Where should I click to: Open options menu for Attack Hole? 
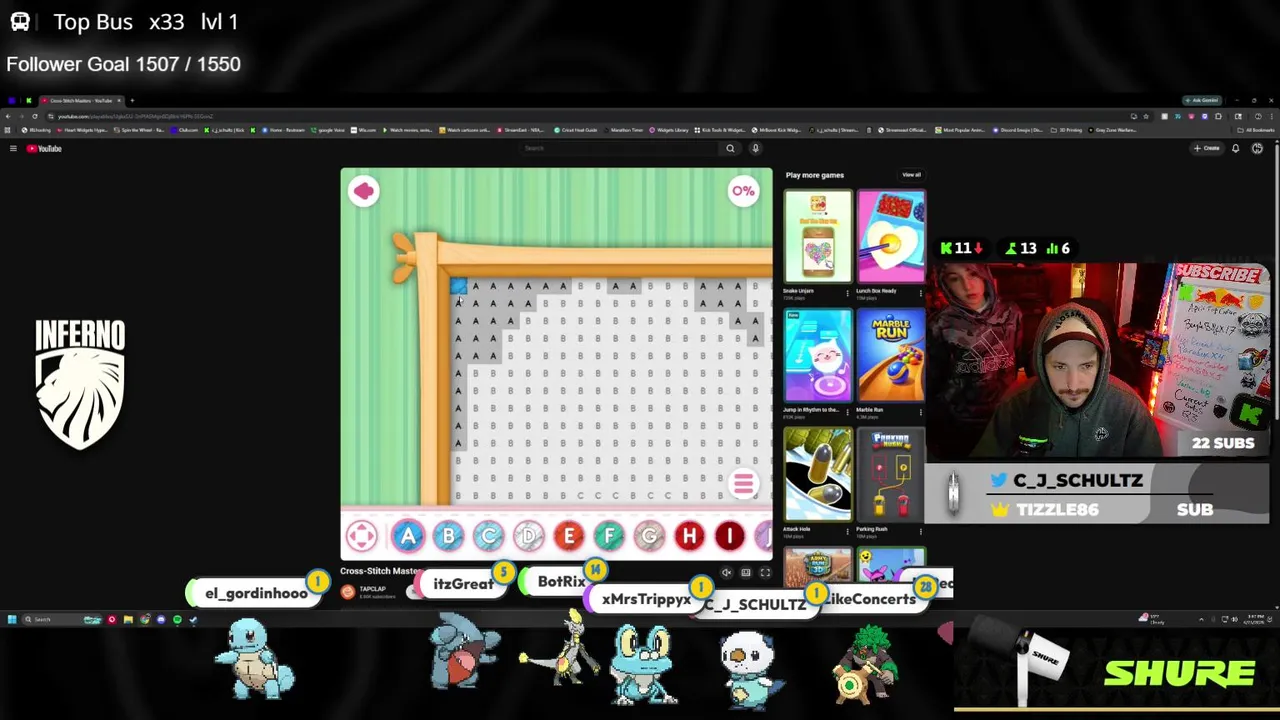click(x=847, y=531)
